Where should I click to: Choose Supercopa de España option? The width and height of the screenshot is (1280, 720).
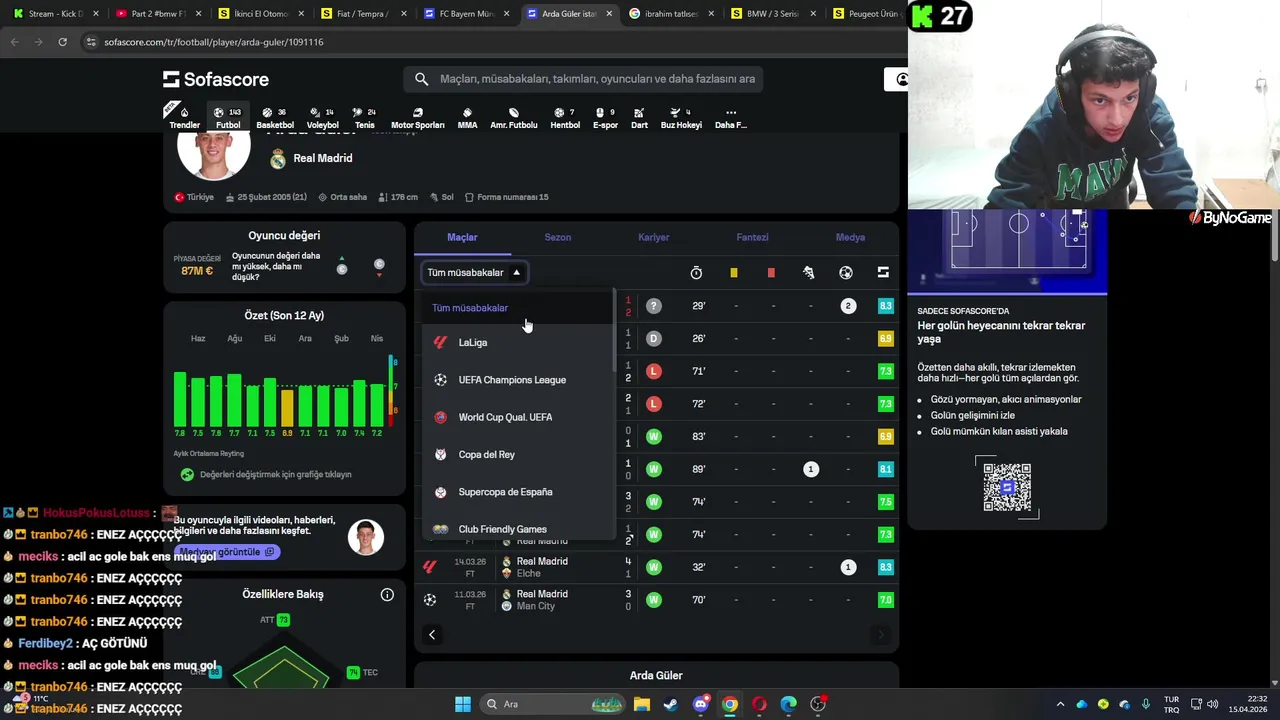[518, 492]
